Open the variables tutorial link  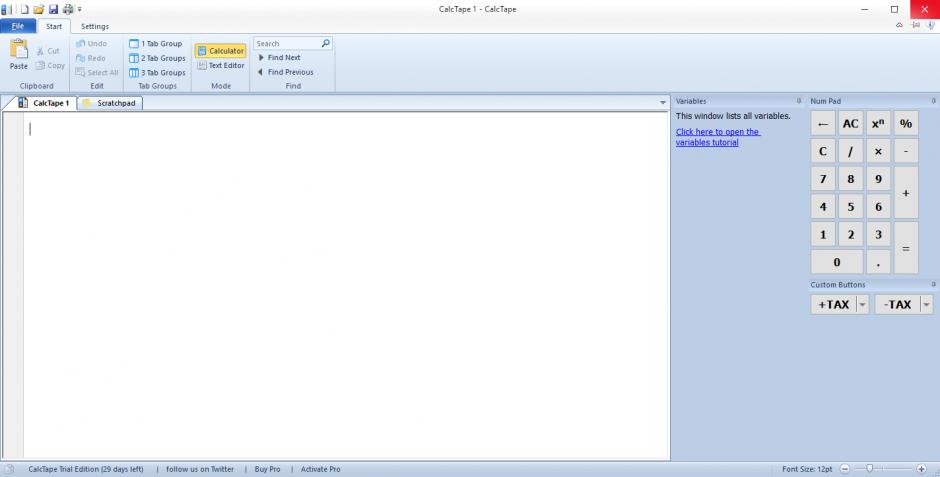[x=718, y=137]
